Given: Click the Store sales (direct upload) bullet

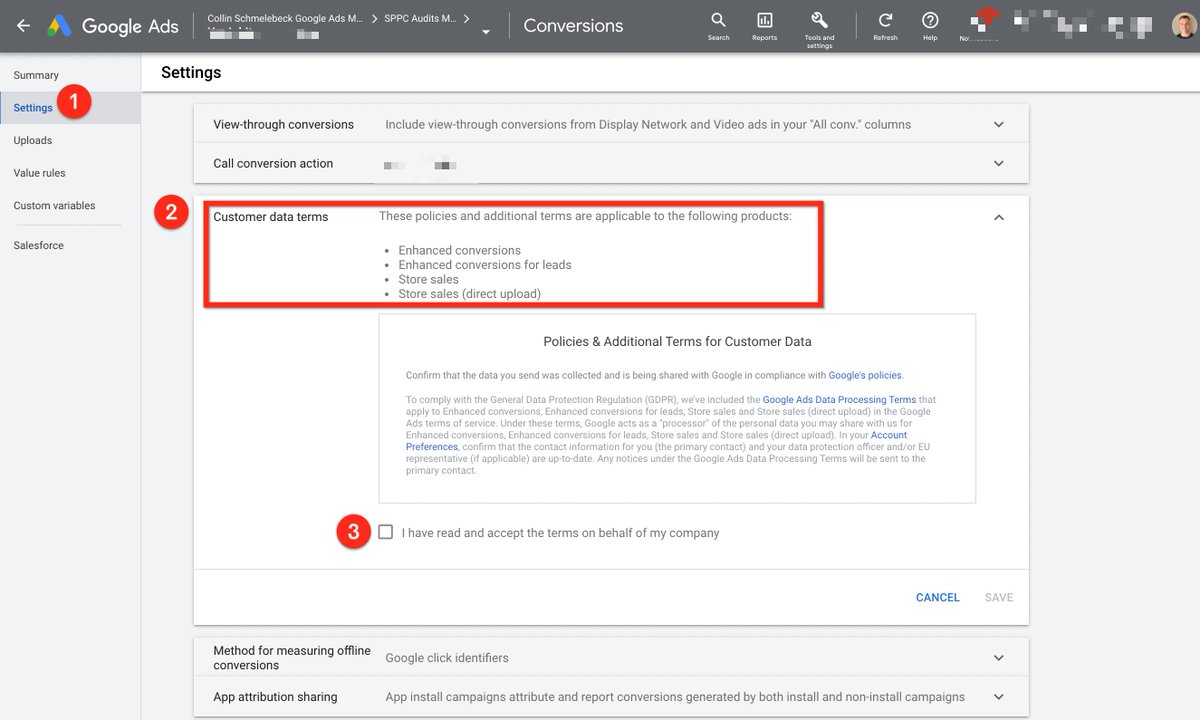Looking at the screenshot, I should click(469, 294).
